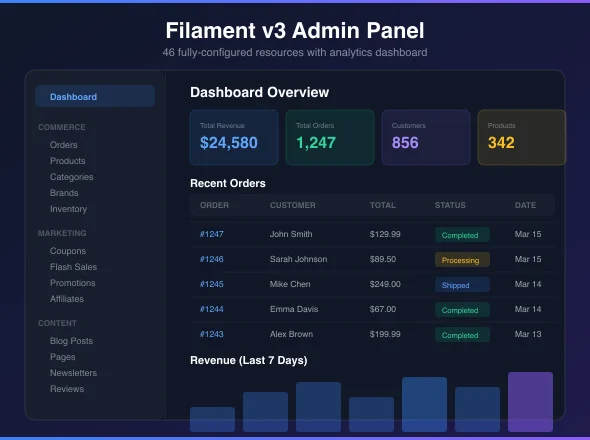Select Categories in the sidebar
Viewport: 590px width, 440px height.
71,177
